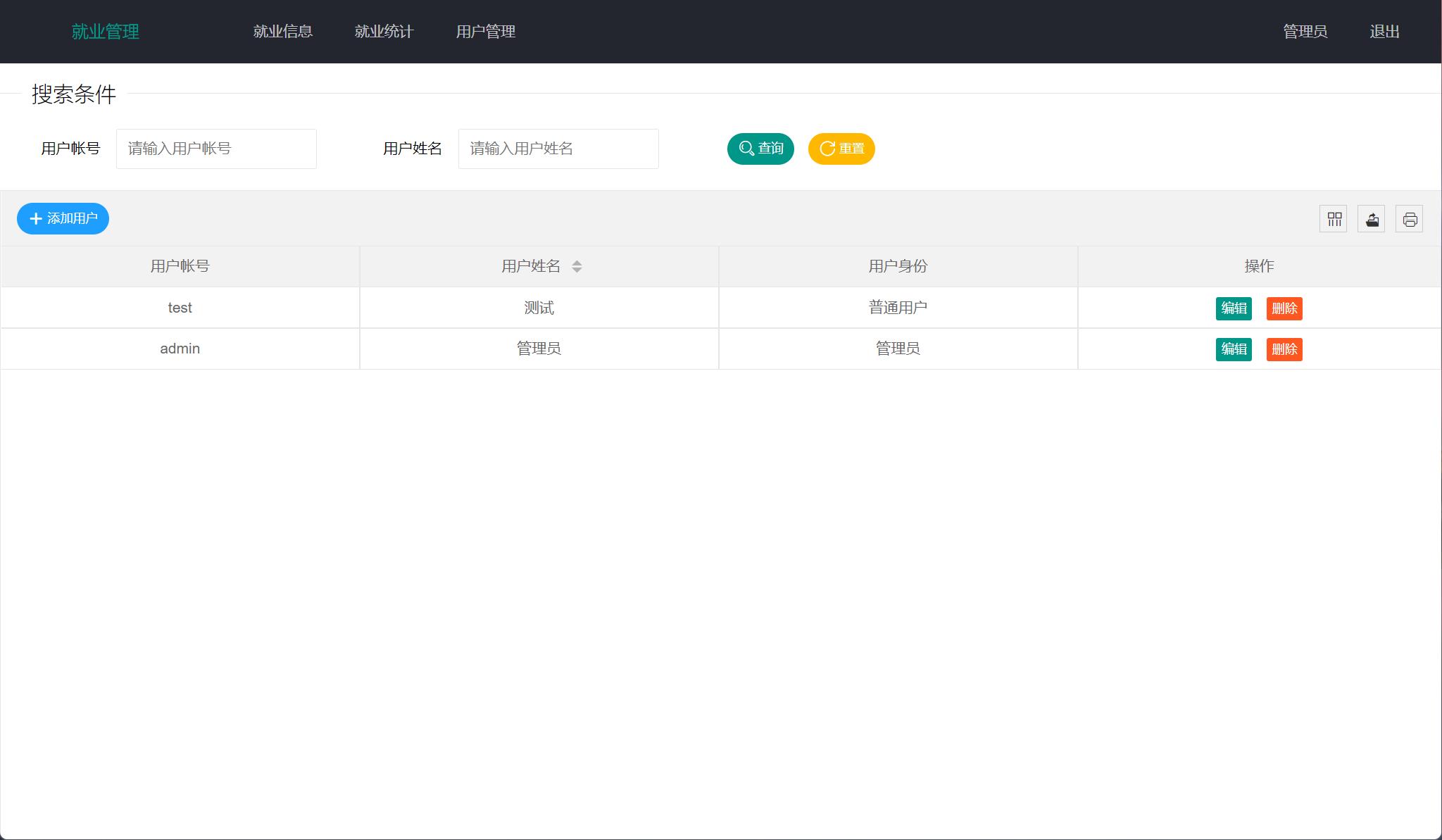Open the 就业信息 menu item

pos(282,31)
